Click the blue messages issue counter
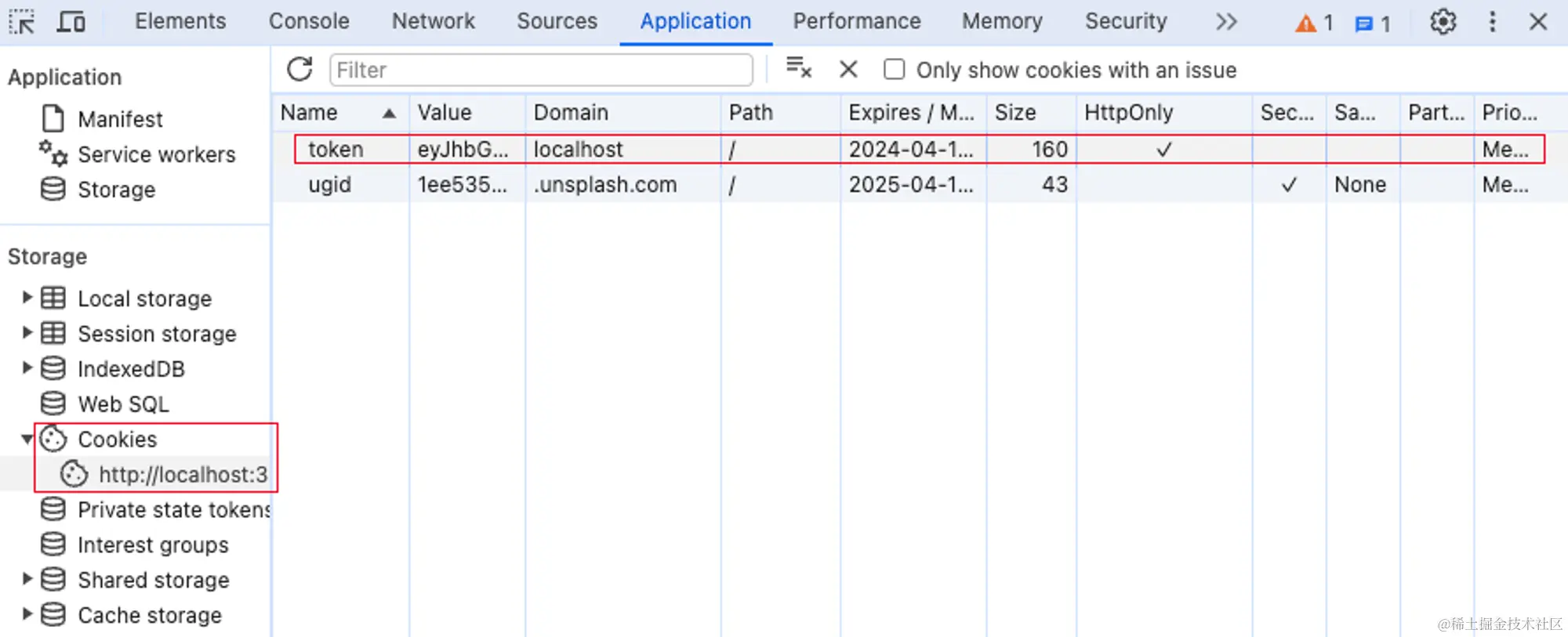 [x=1372, y=24]
